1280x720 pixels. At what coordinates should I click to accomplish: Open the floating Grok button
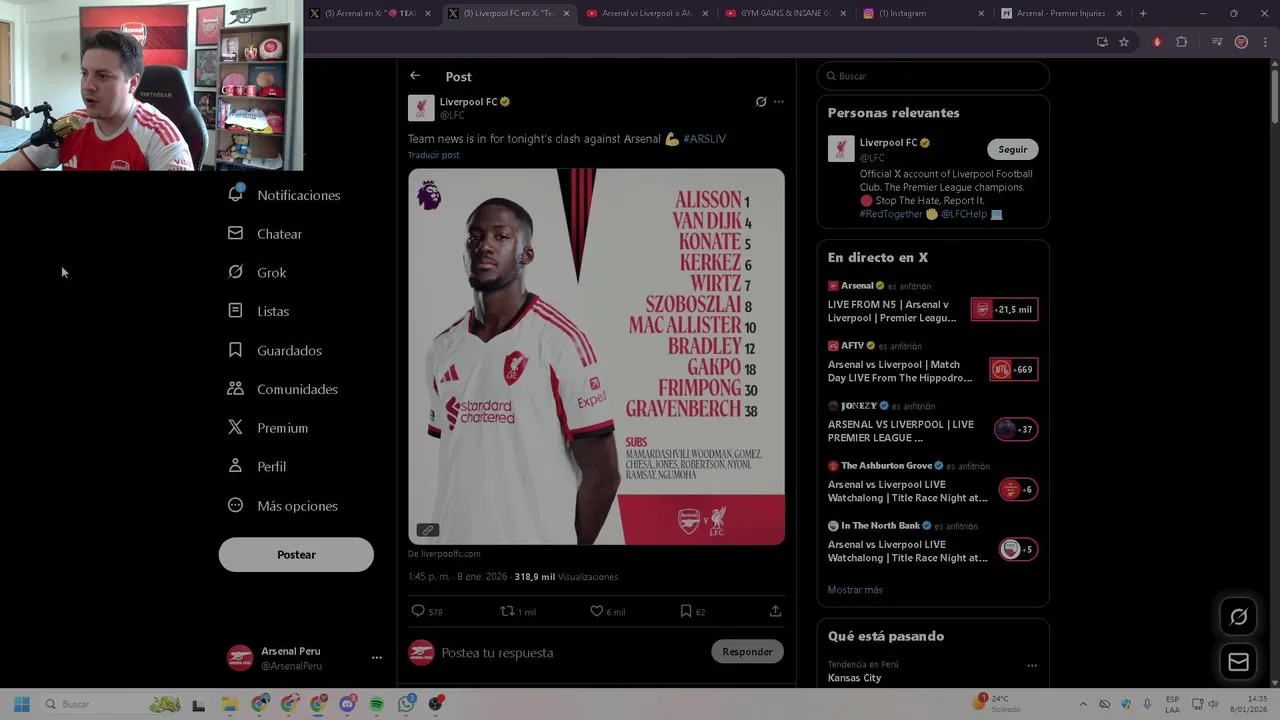1238,617
